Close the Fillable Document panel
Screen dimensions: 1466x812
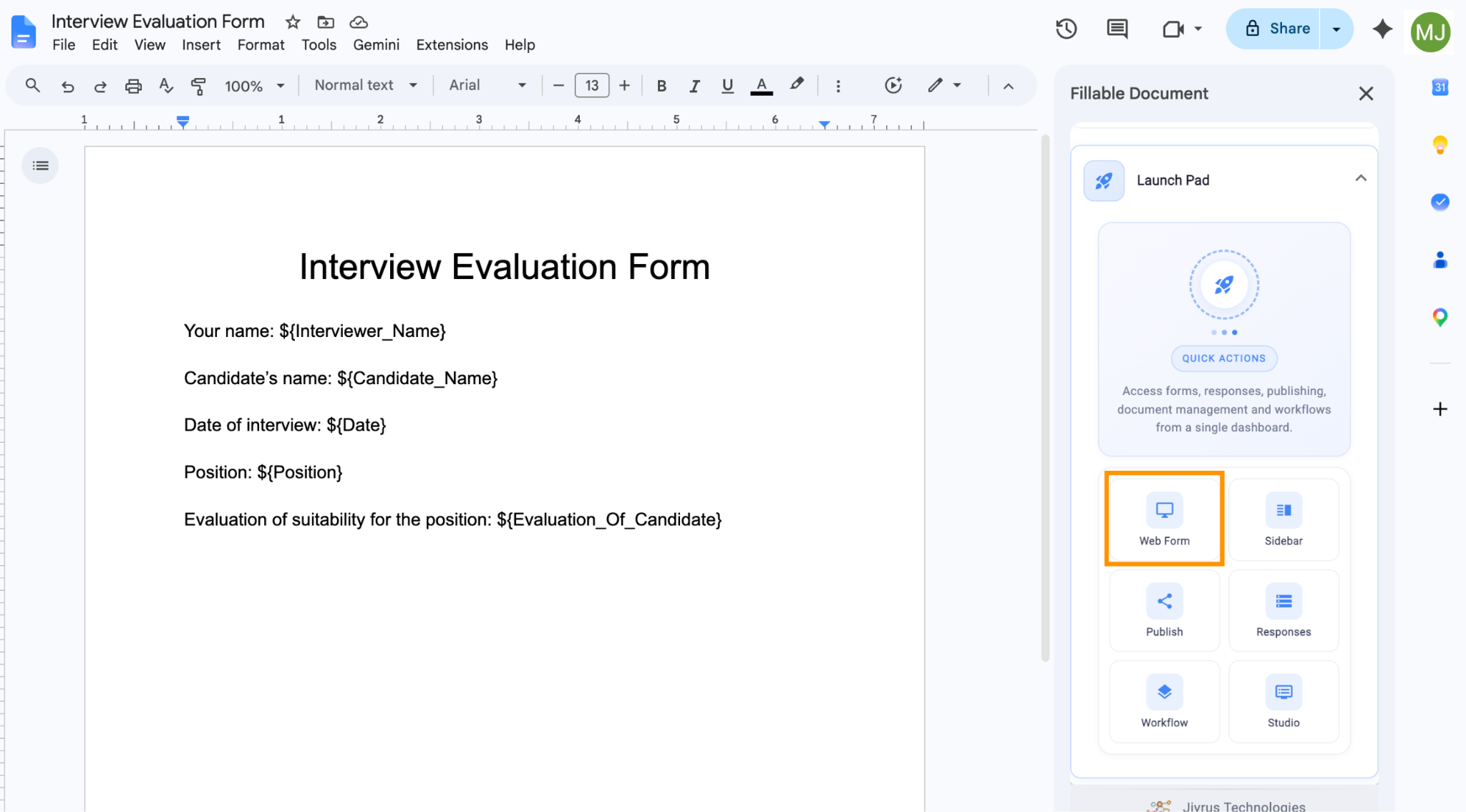[x=1366, y=94]
